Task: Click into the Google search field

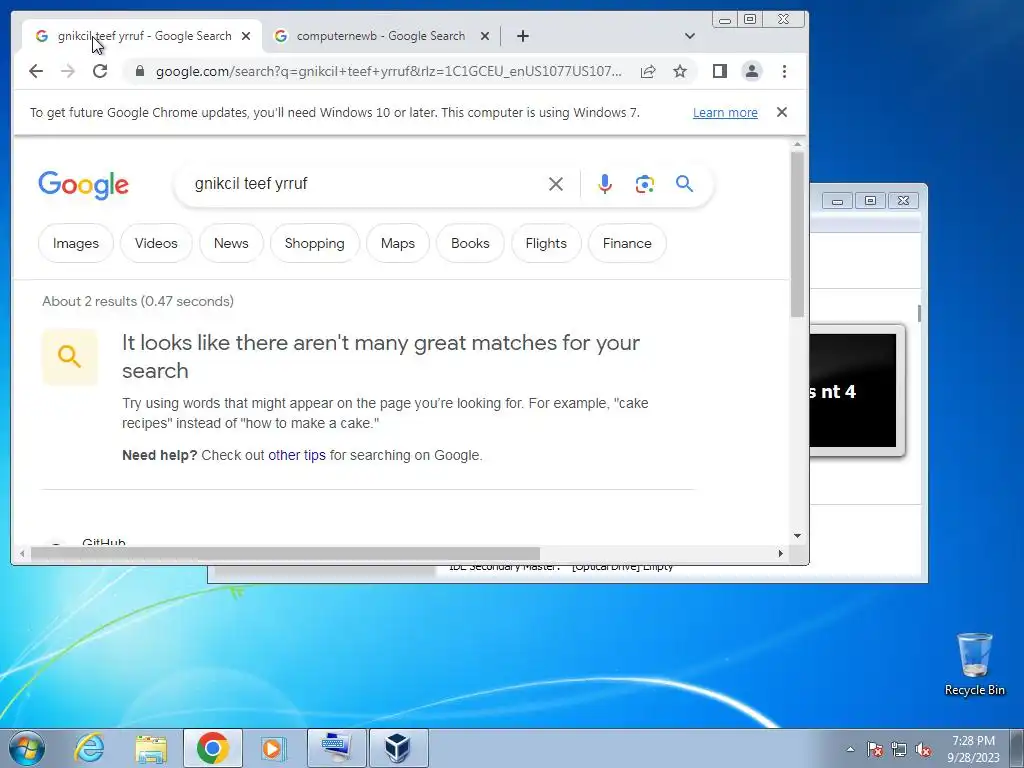Action: [366, 184]
